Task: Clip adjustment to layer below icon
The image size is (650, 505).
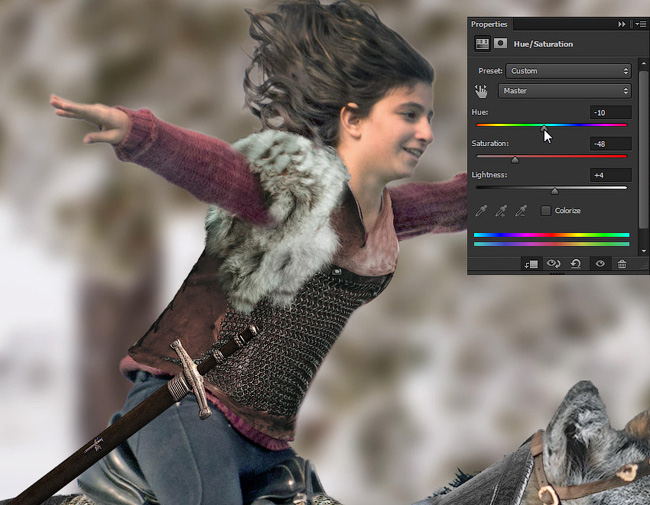Action: (x=531, y=264)
